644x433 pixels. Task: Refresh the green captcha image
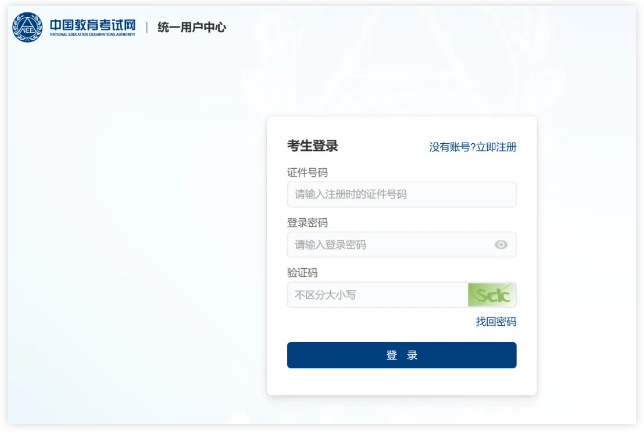point(492,295)
